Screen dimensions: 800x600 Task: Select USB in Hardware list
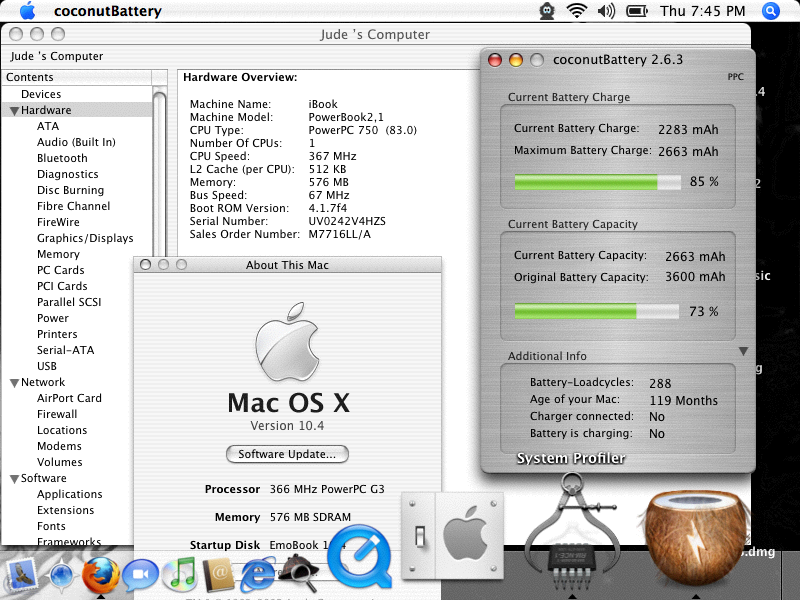coord(47,366)
